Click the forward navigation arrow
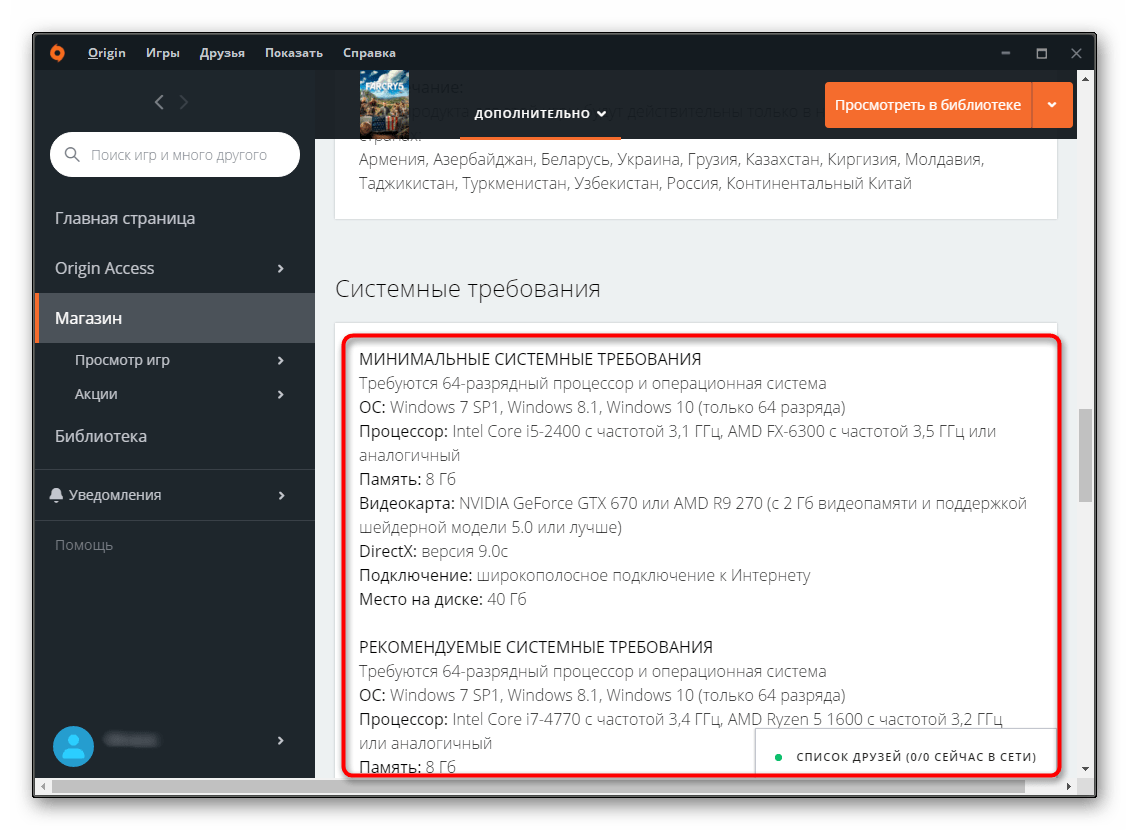 (184, 102)
